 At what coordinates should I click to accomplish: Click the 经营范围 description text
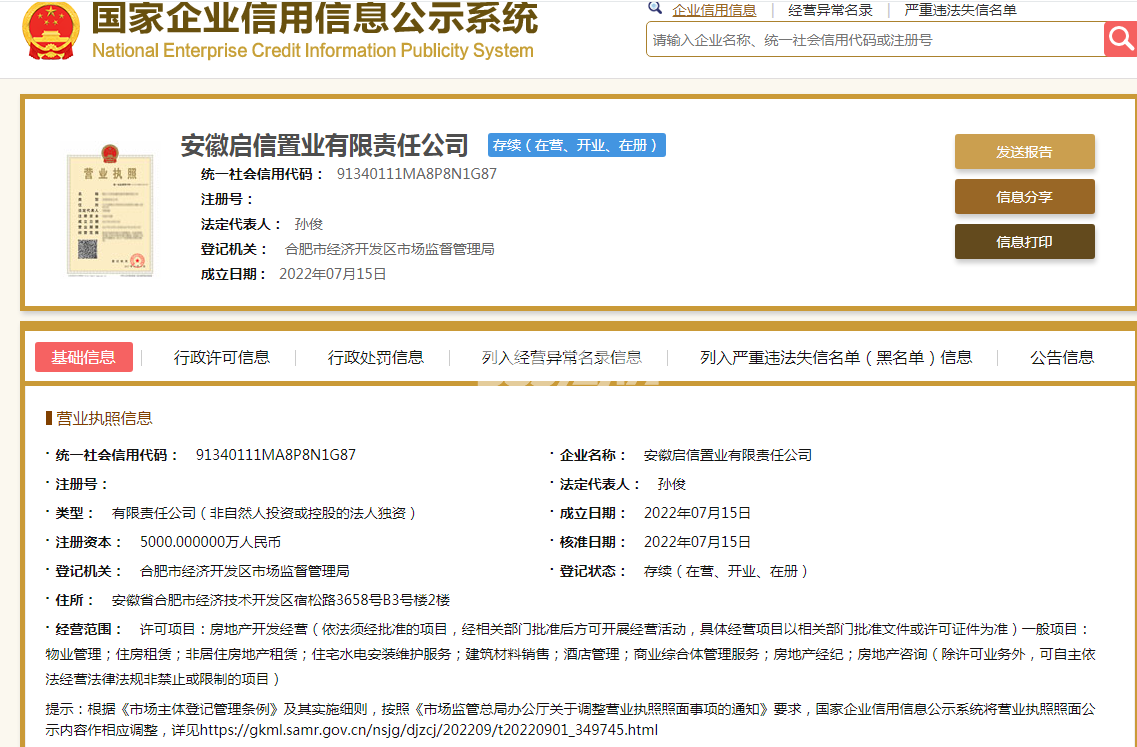pyautogui.click(x=571, y=654)
